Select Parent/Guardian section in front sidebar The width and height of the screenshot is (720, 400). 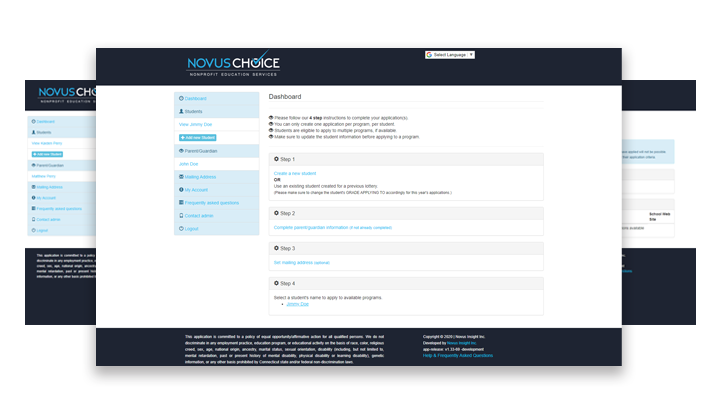216,151
